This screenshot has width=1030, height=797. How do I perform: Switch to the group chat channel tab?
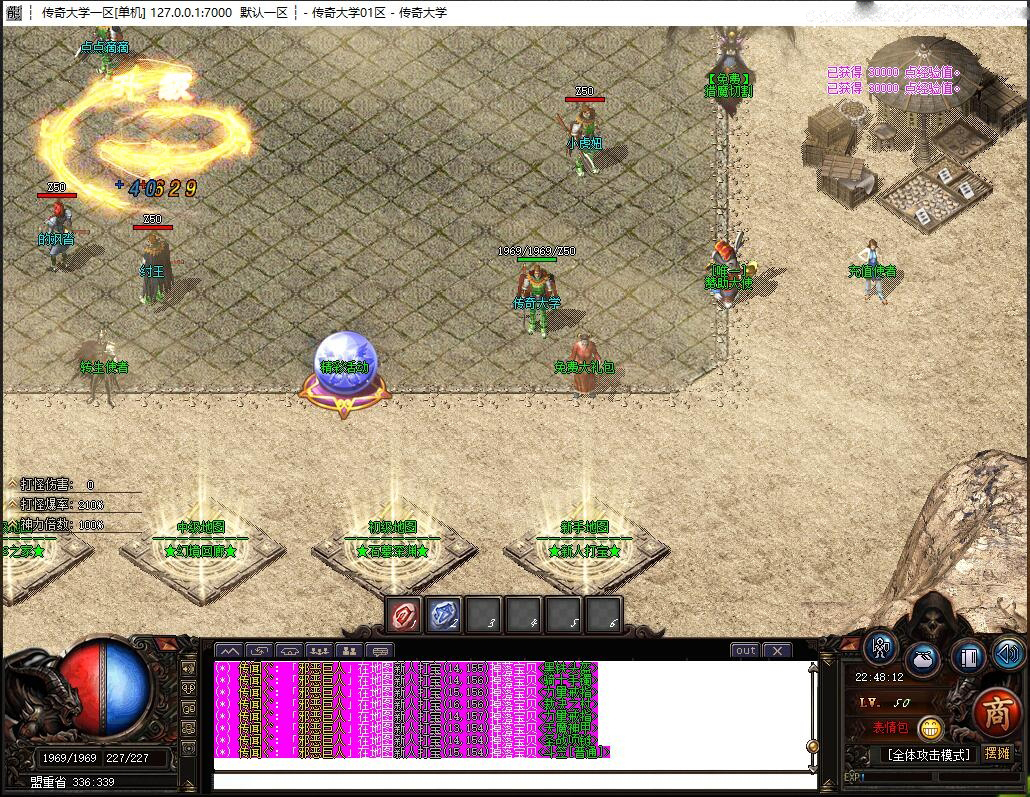(x=320, y=651)
